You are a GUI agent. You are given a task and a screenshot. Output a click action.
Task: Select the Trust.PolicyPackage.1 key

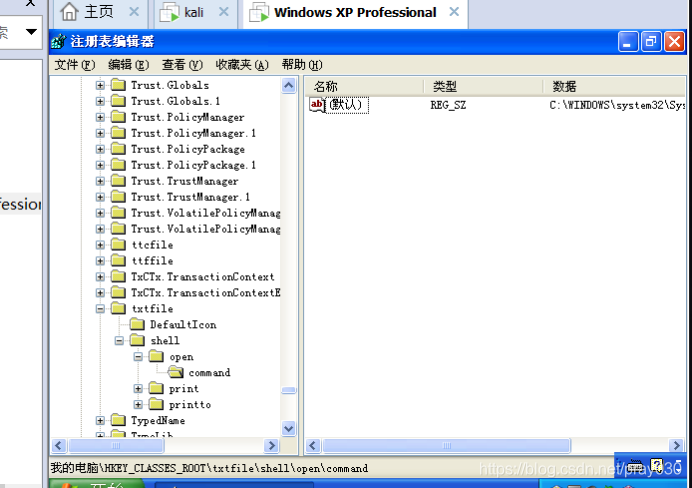click(193, 165)
